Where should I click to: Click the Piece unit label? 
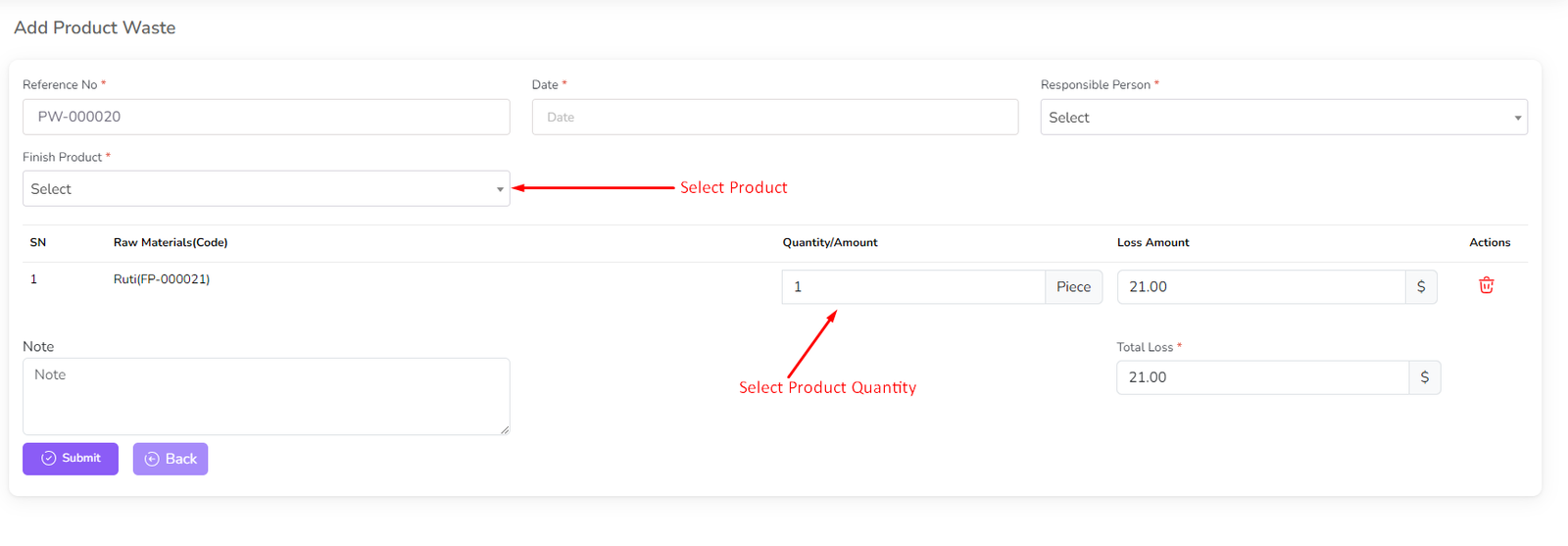pos(1073,287)
